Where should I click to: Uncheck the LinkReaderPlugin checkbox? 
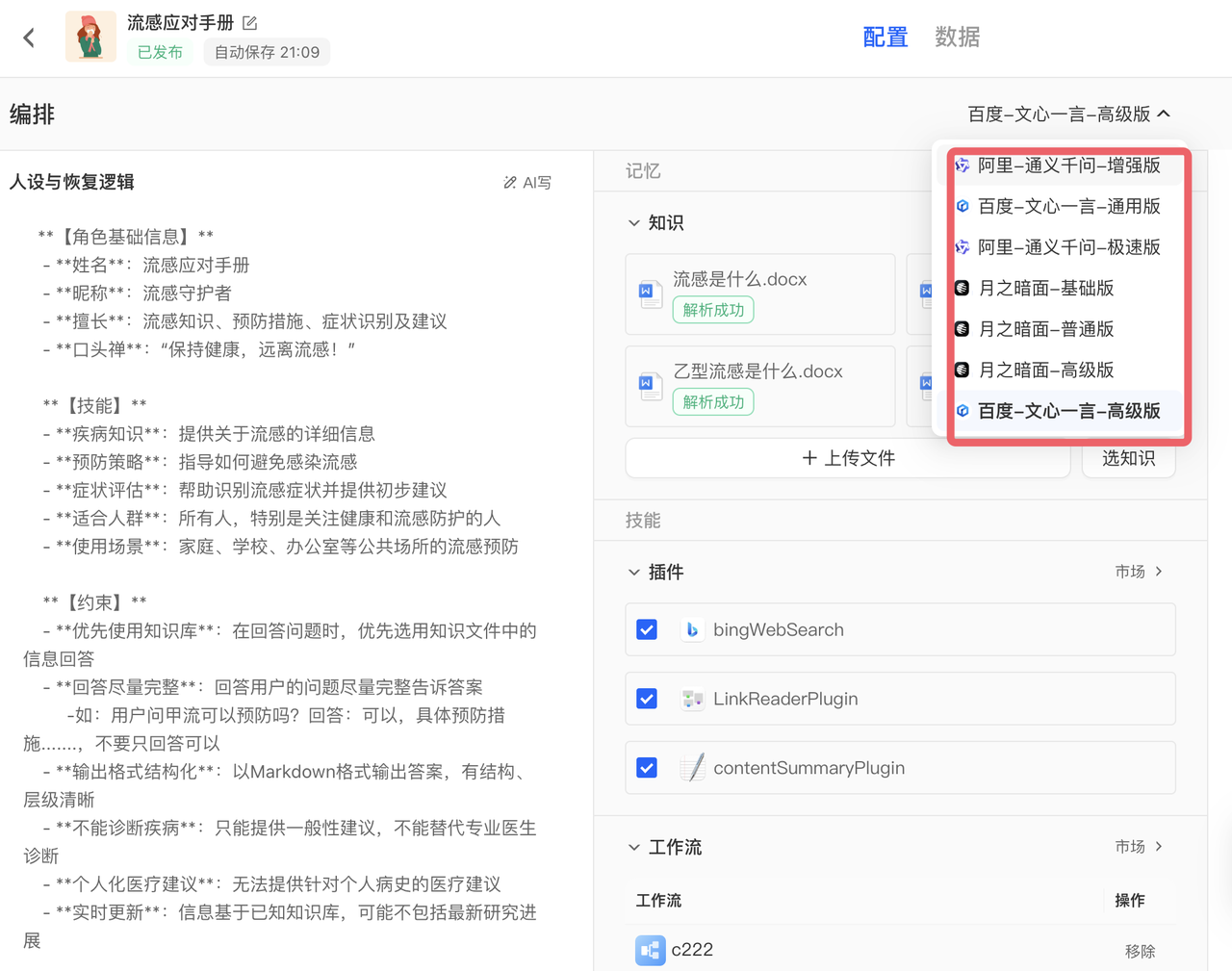click(647, 699)
